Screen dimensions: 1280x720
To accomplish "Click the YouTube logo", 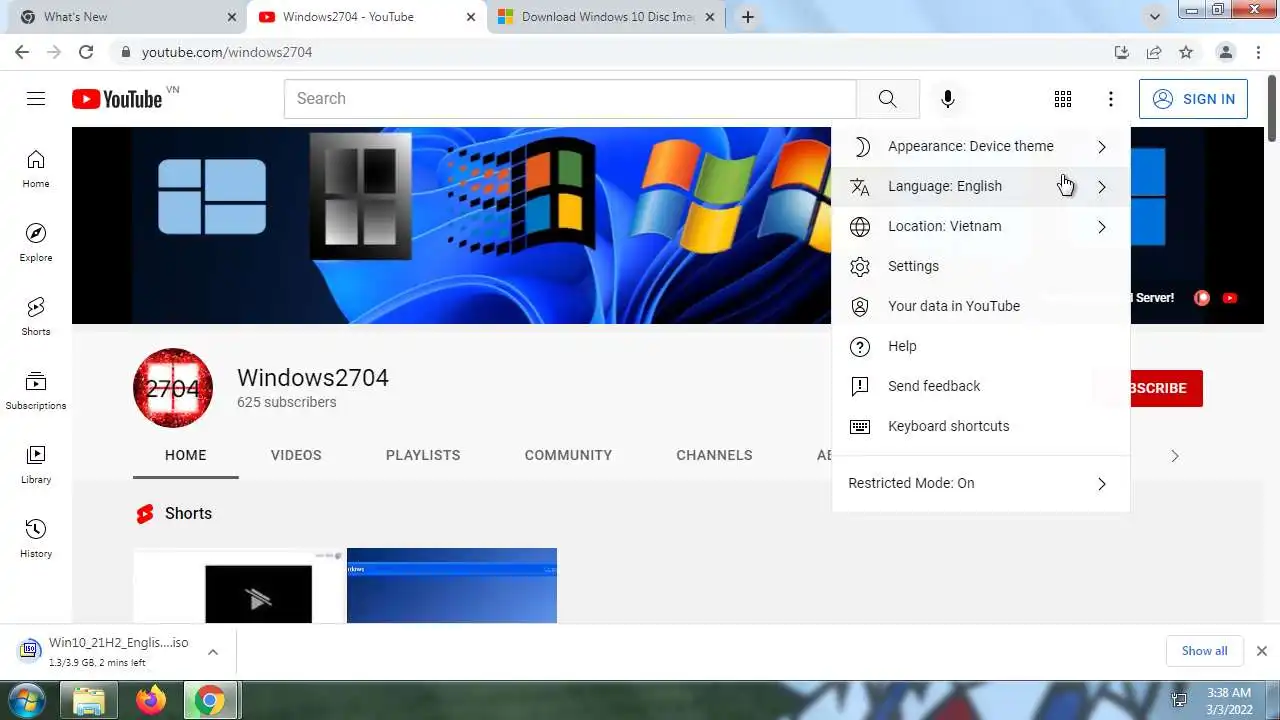I will [117, 99].
